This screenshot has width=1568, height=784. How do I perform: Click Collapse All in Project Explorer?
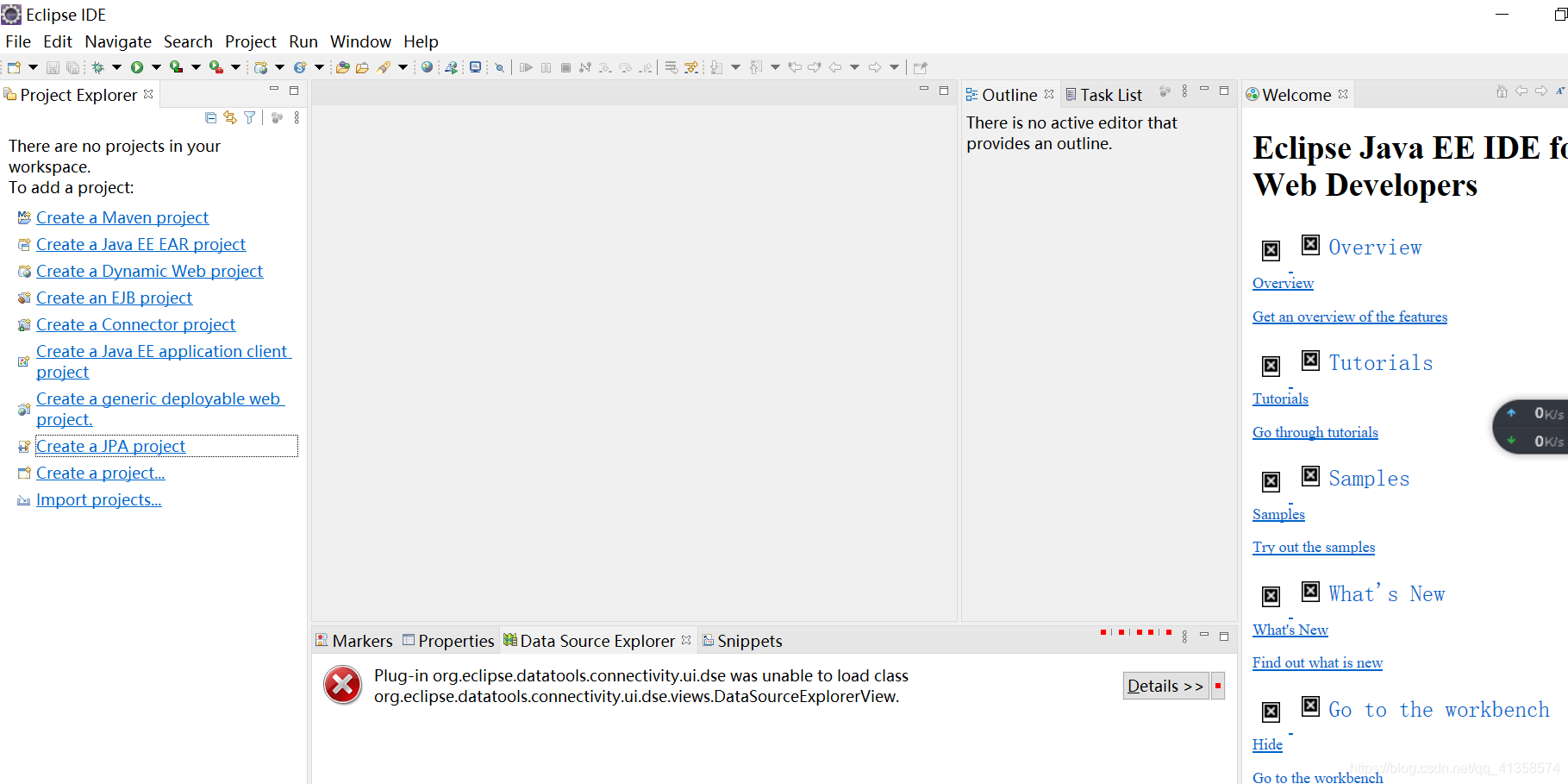(210, 117)
